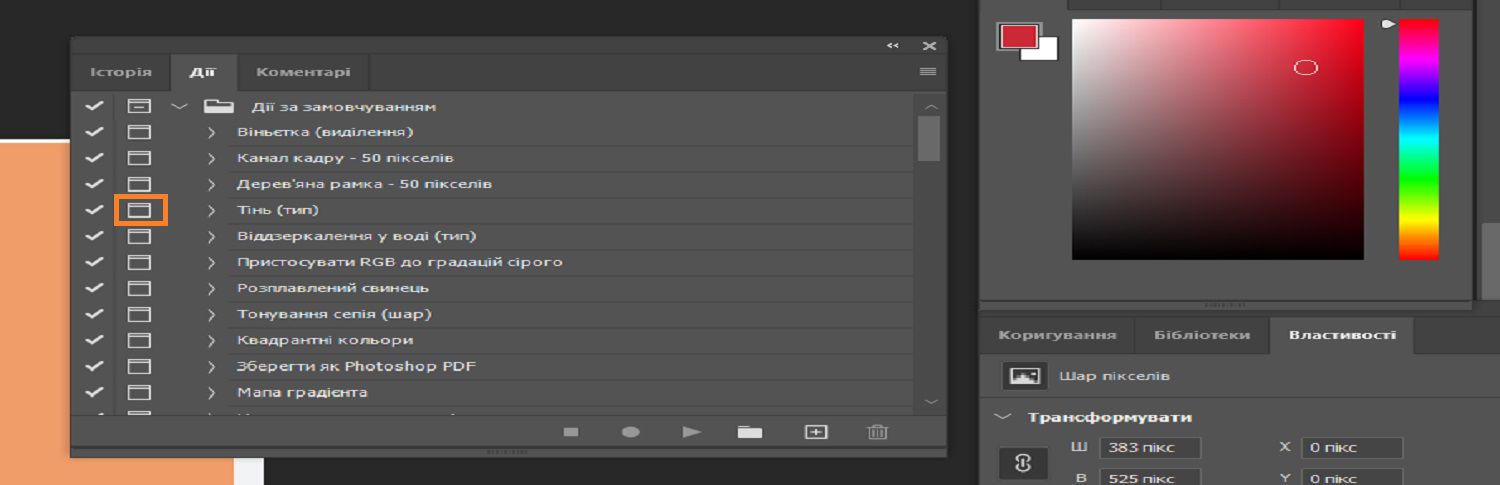This screenshot has height=485, width=1500.
Task: Collapse the Трансформувати section
Action: point(1003,417)
